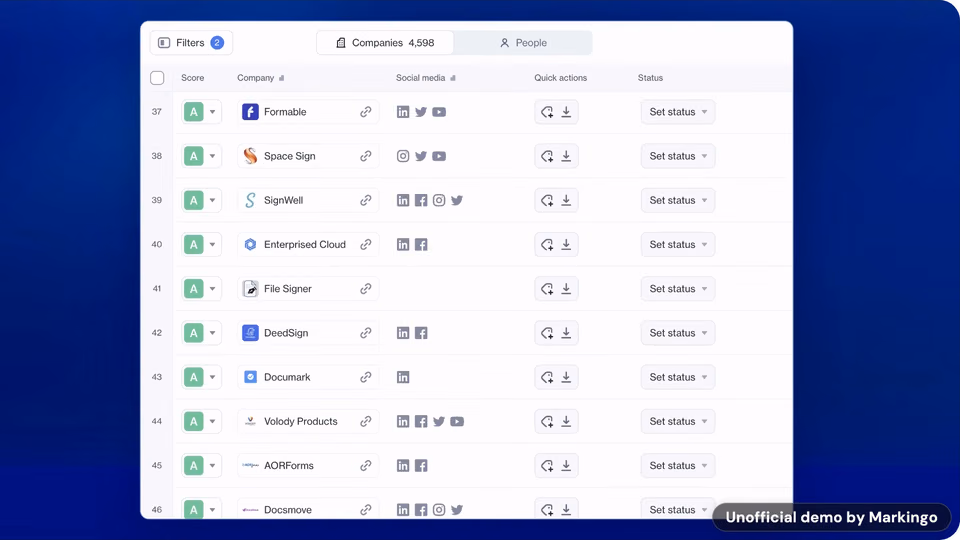Open Enterprised Cloud's LinkedIn icon

[x=403, y=244]
